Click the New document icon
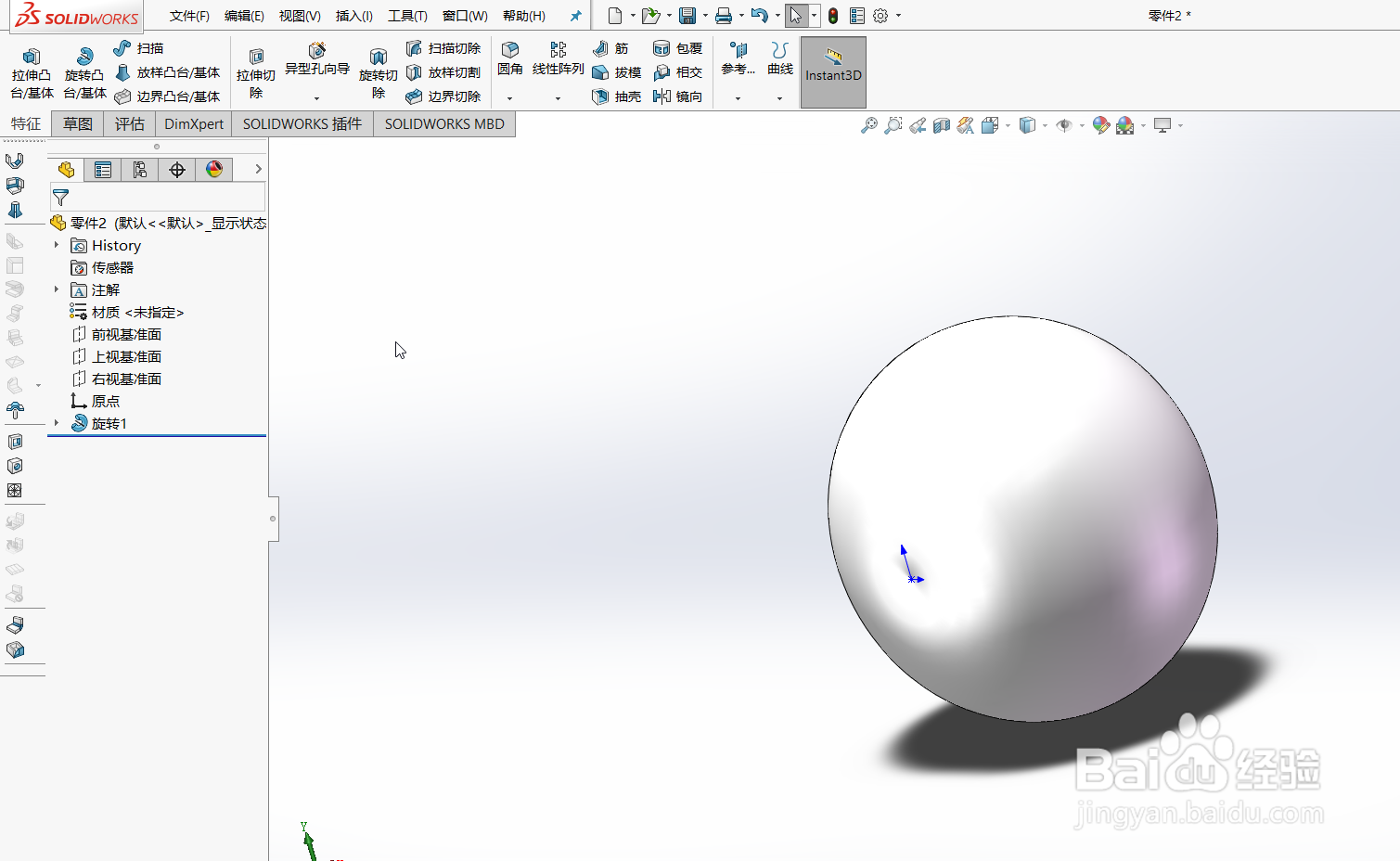The width and height of the screenshot is (1400, 861). coord(614,16)
